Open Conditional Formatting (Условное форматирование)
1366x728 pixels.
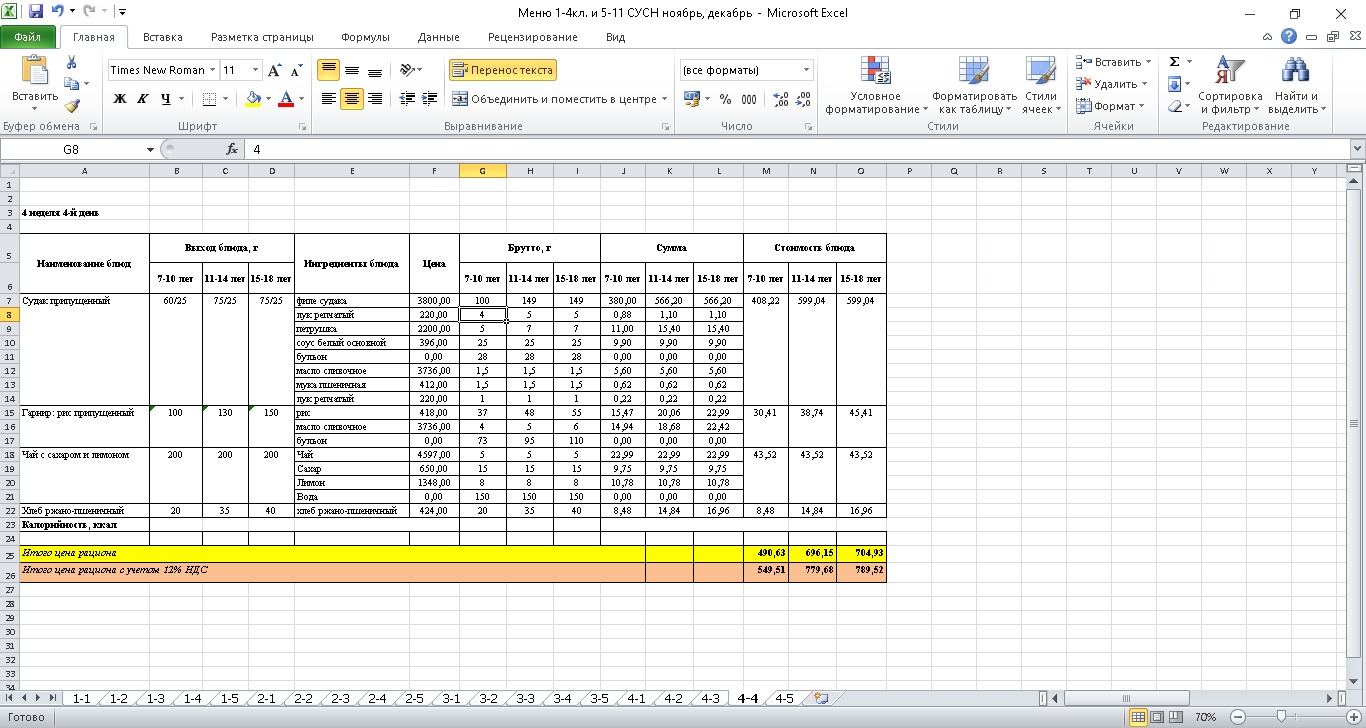tap(875, 85)
